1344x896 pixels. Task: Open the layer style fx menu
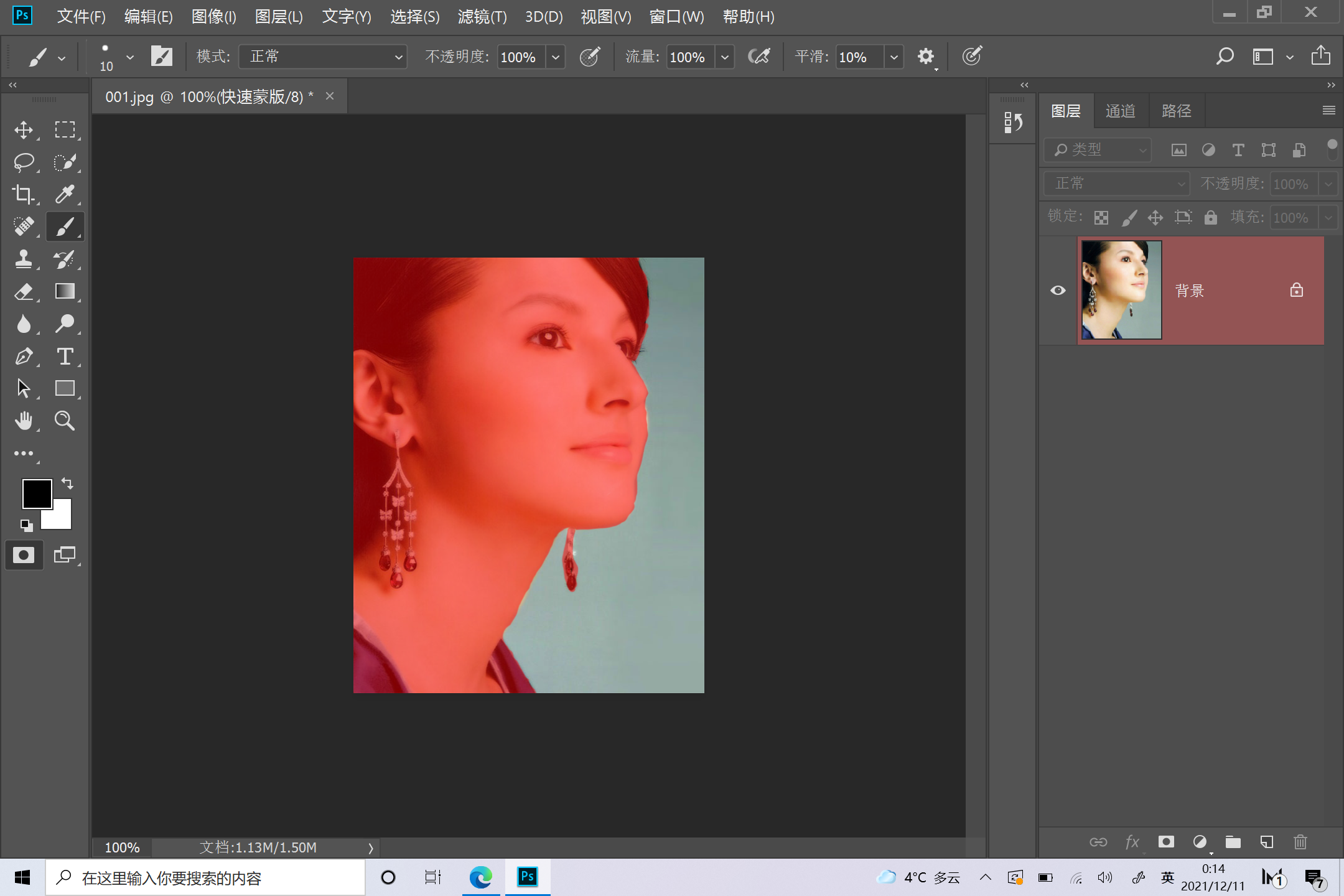pyautogui.click(x=1132, y=842)
